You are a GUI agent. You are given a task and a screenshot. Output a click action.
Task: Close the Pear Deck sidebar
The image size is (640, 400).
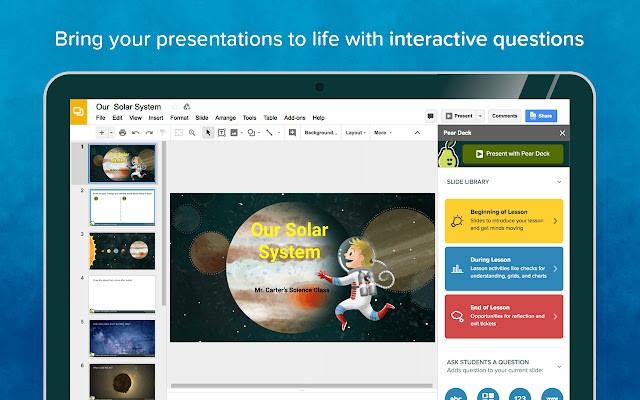coord(562,132)
